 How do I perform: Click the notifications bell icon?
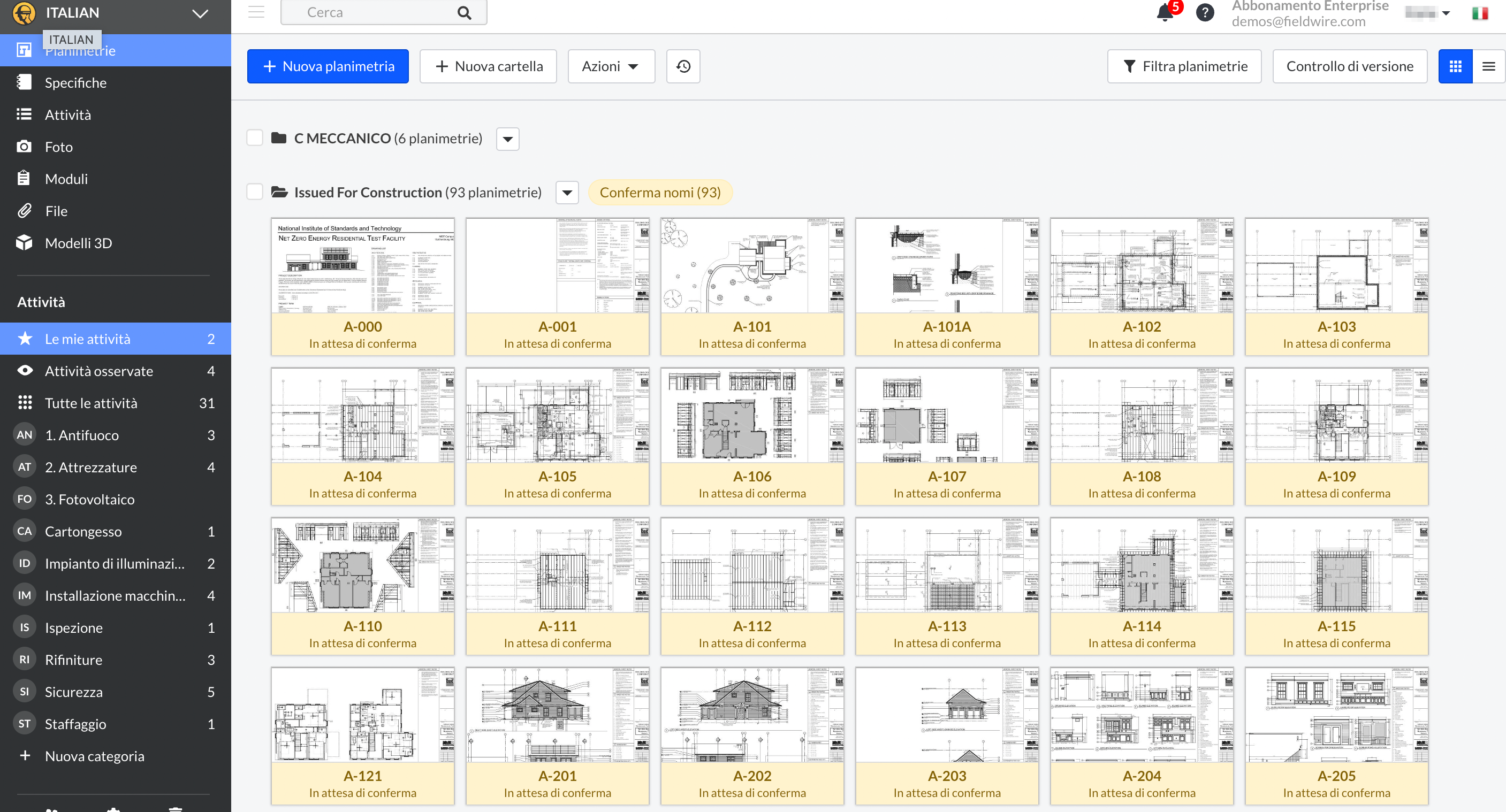click(1165, 13)
